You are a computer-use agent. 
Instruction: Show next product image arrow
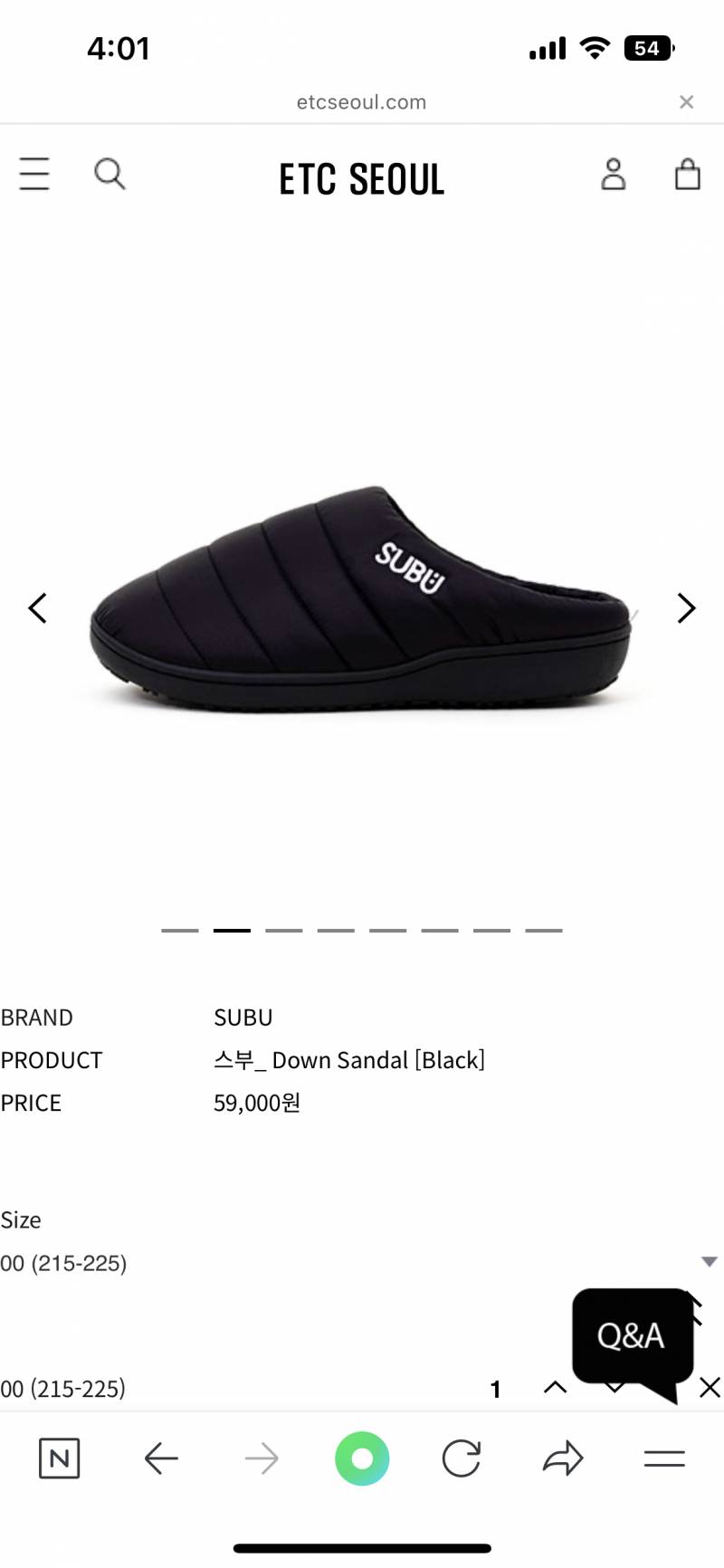[687, 608]
